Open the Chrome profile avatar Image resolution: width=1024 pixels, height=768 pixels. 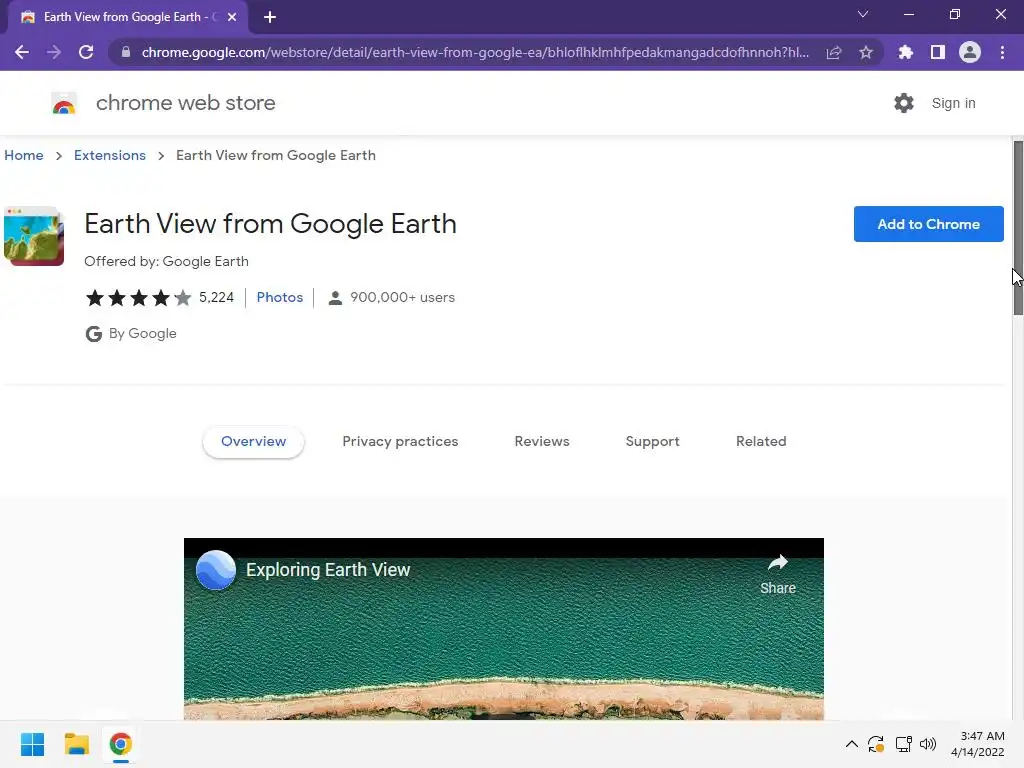click(x=970, y=52)
